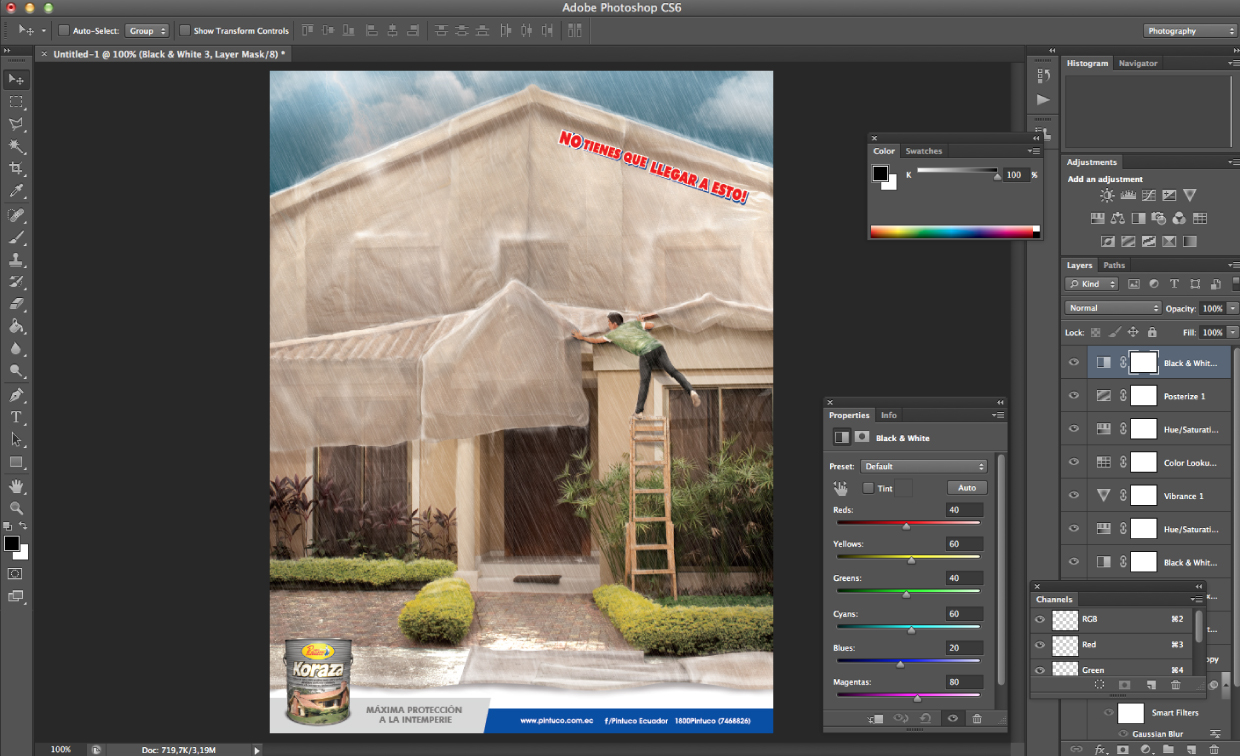The image size is (1240, 756).
Task: Delete adjustment via Properties trash icon
Action: coord(976,718)
